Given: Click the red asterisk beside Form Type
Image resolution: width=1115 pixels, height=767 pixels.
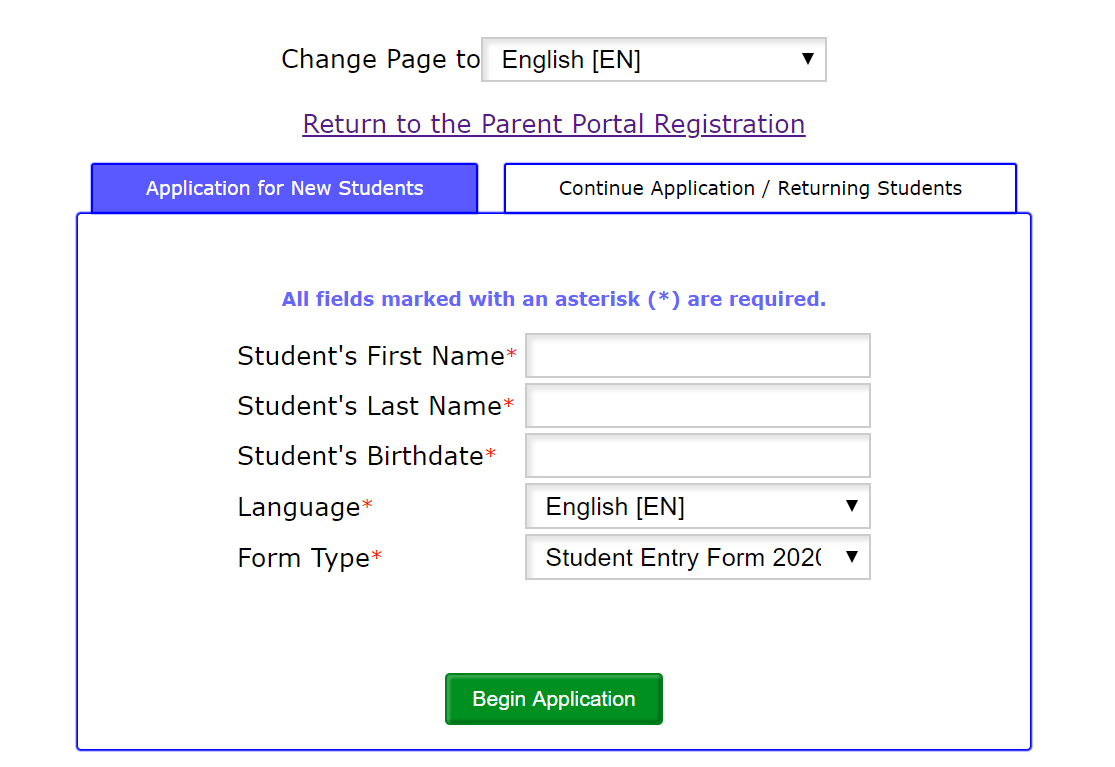Looking at the screenshot, I should coord(377,558).
